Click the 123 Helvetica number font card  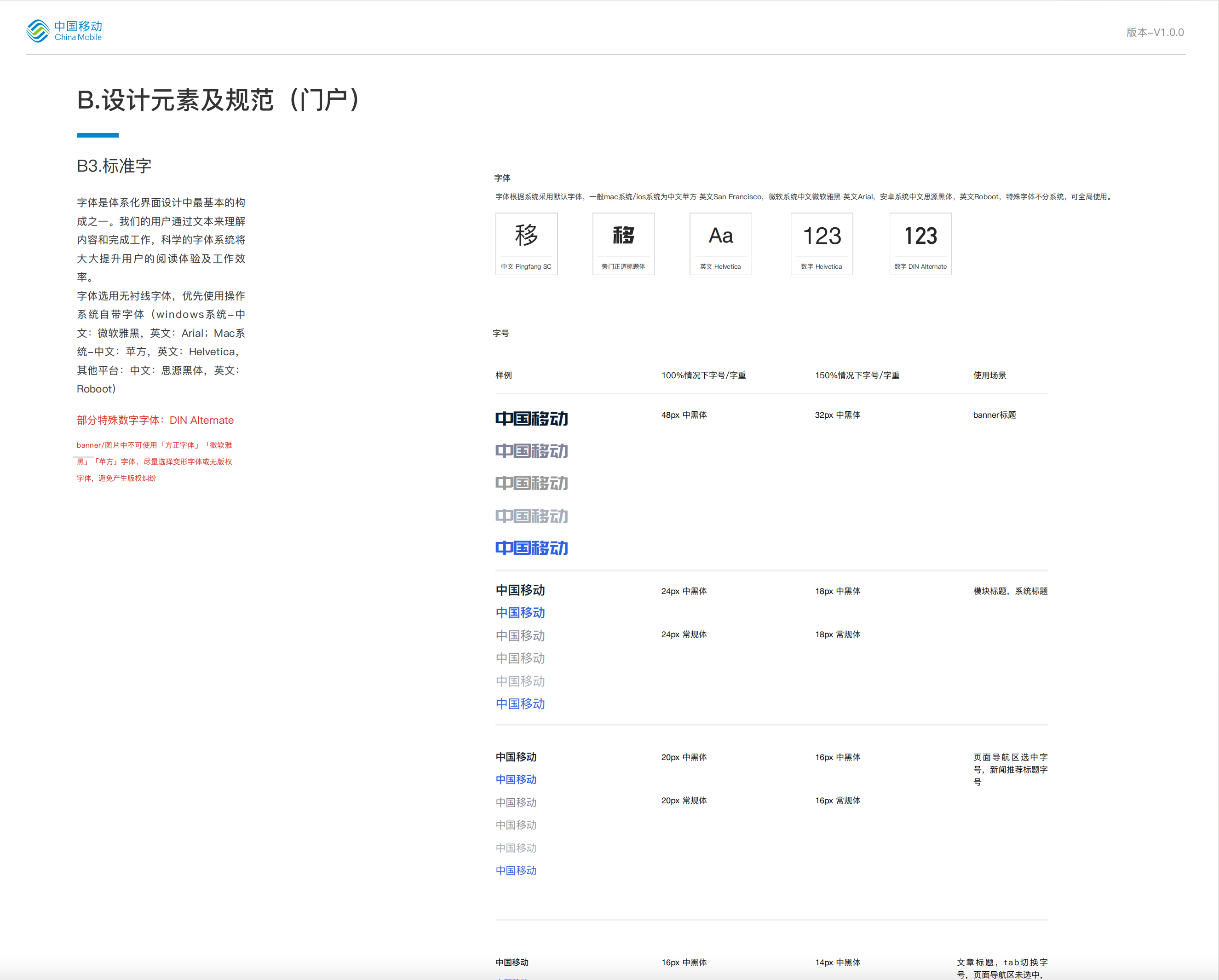point(822,244)
